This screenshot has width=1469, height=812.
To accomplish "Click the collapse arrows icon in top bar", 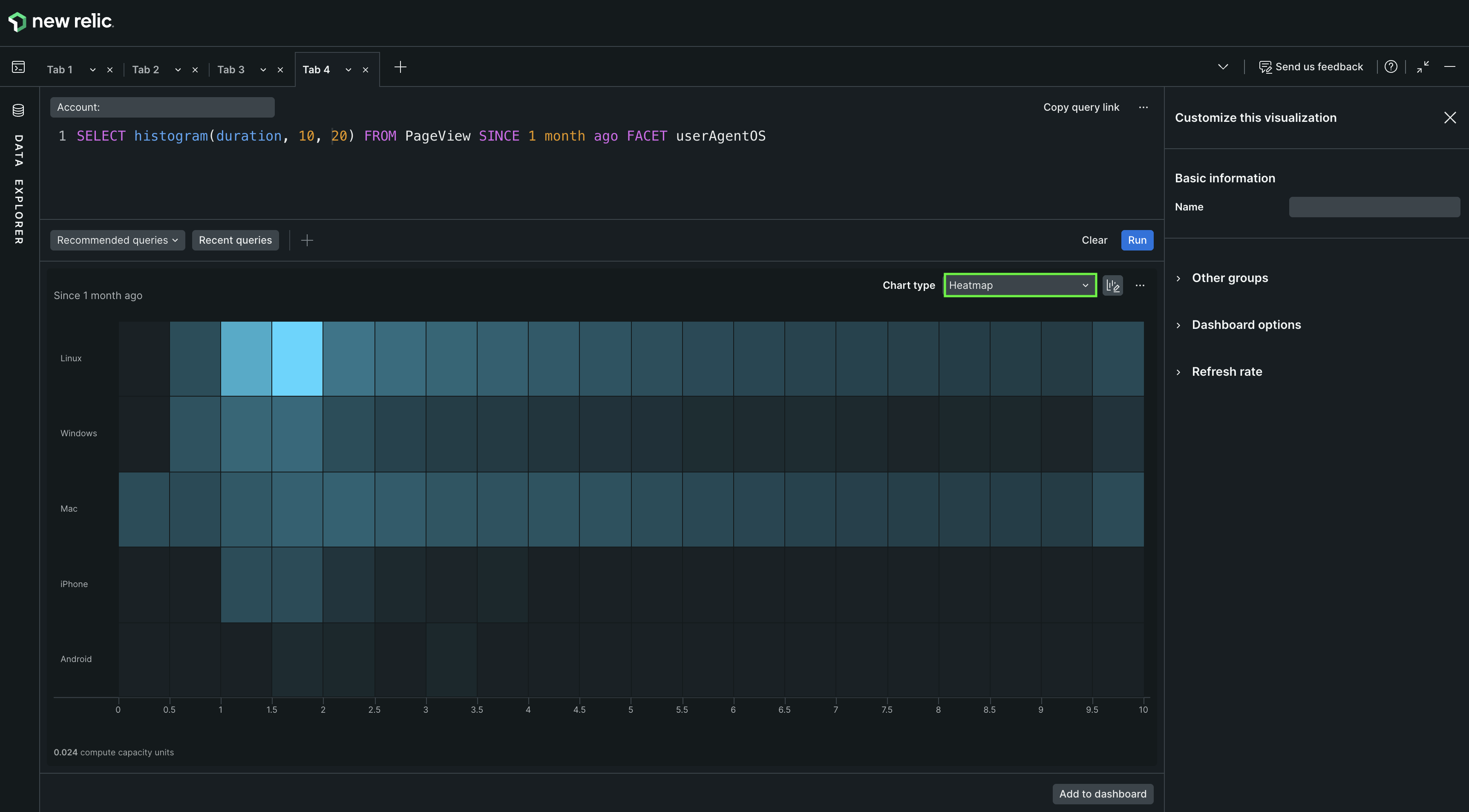I will [x=1422, y=67].
